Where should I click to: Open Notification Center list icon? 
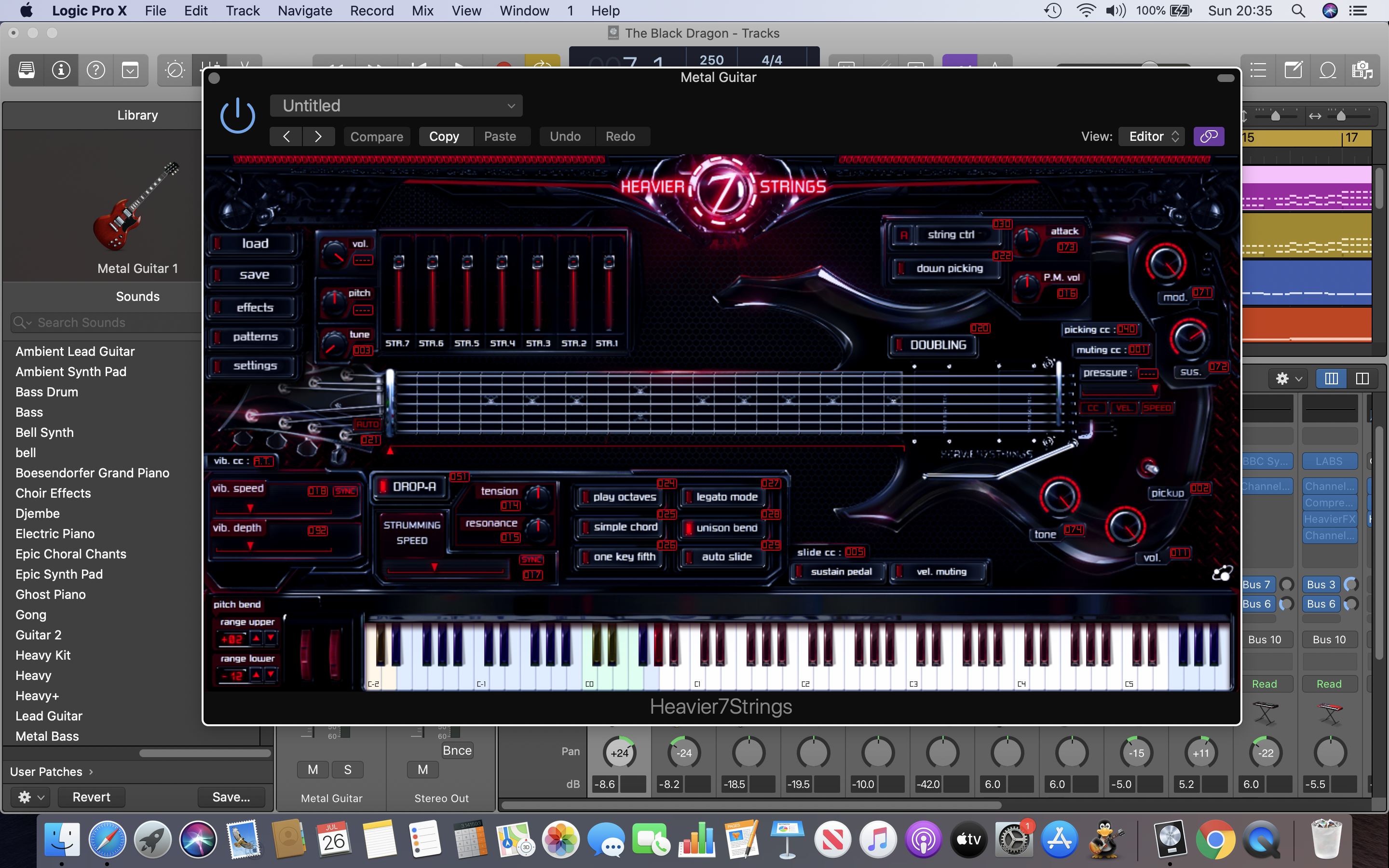pyautogui.click(x=1358, y=10)
